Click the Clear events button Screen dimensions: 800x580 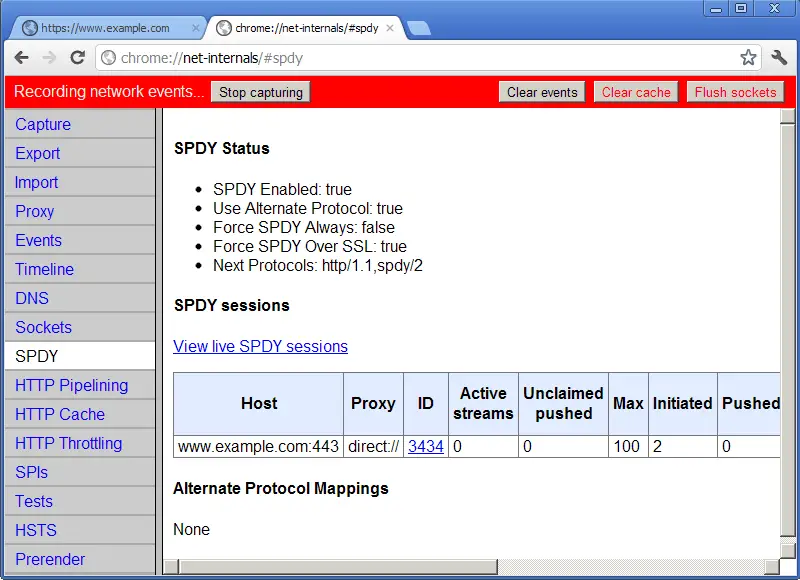coord(542,92)
